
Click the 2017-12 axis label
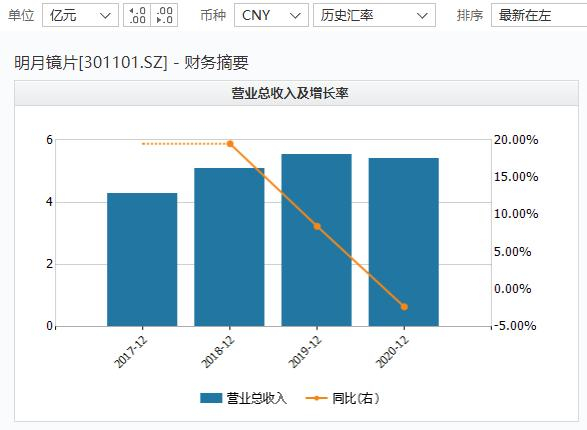[x=131, y=351]
